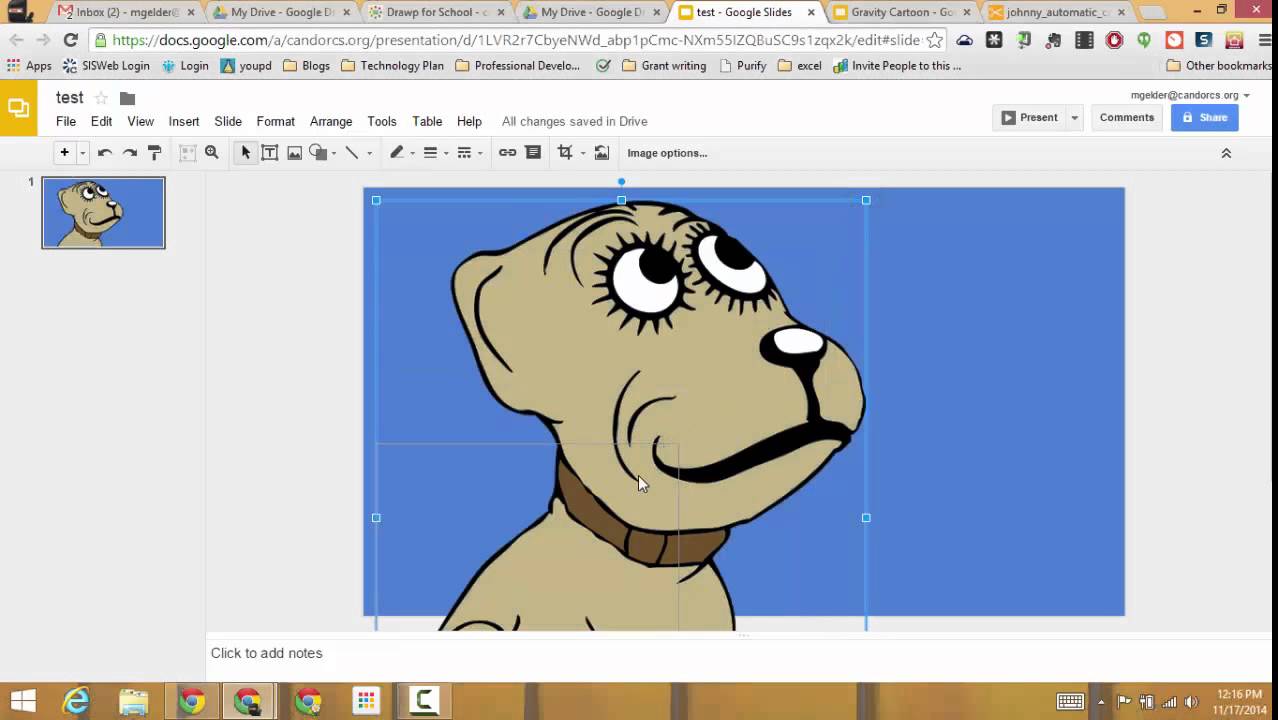
Task: Click the Crop image tool
Action: coord(565,153)
